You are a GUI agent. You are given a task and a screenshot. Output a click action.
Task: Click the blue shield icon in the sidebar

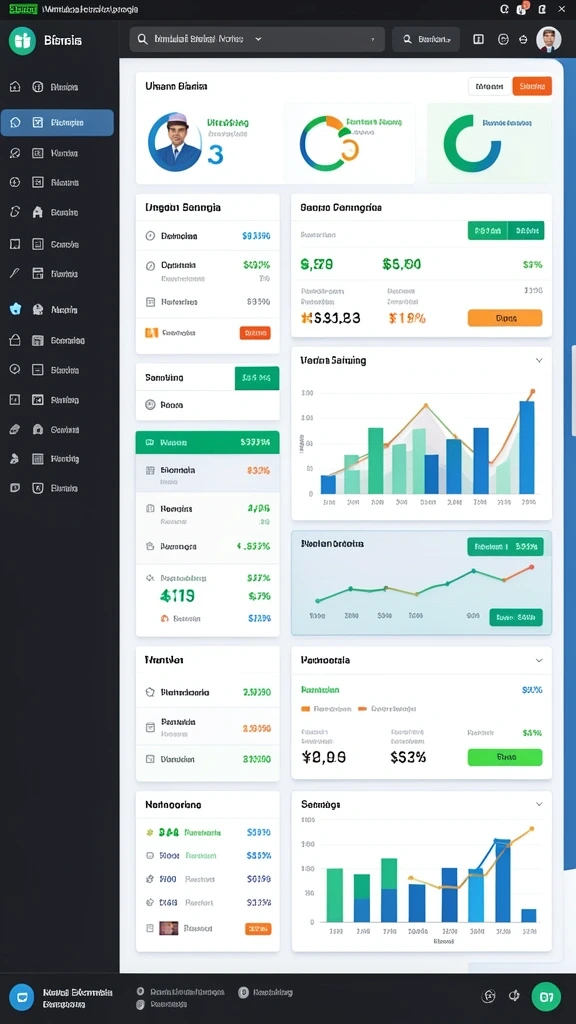15,310
